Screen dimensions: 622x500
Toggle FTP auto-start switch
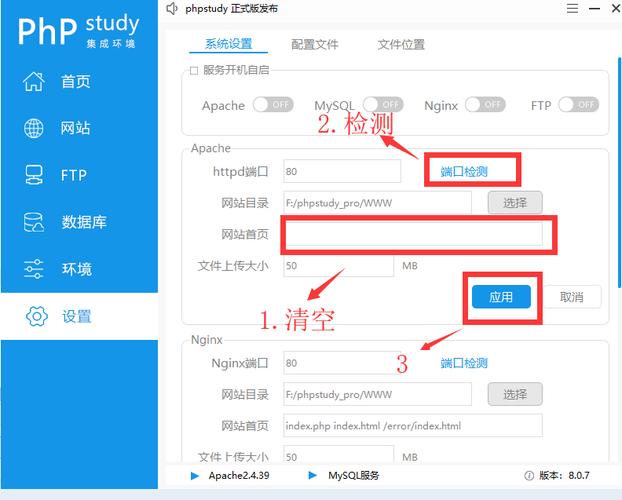click(579, 105)
